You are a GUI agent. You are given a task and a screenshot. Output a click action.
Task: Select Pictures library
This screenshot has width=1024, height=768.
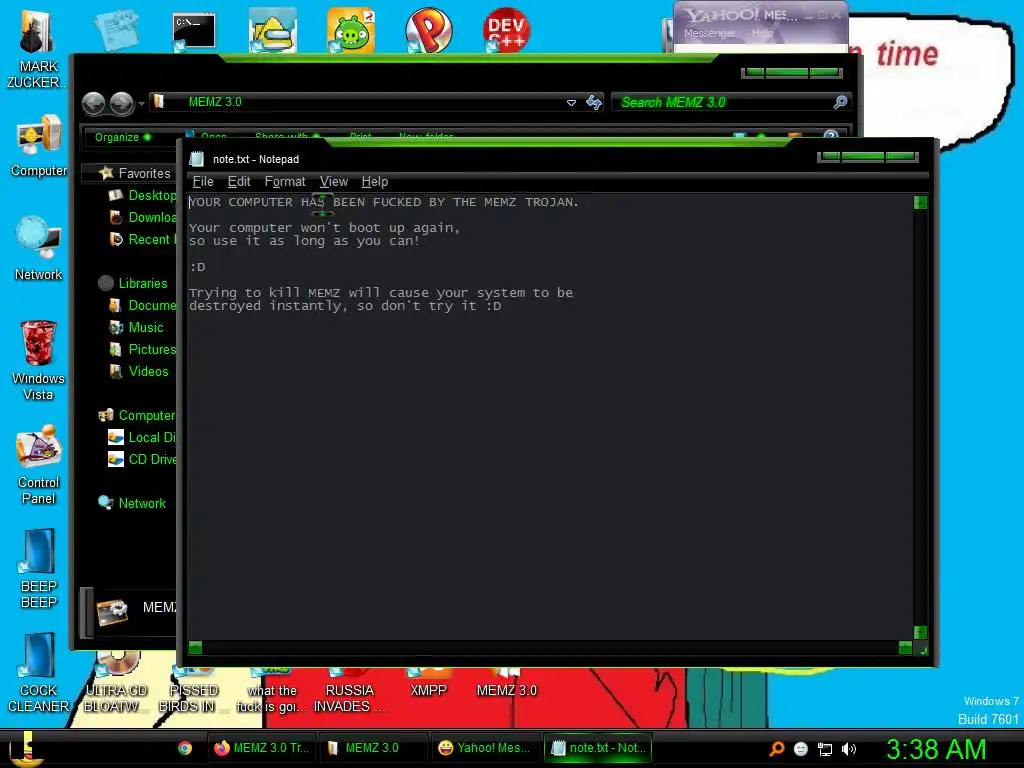pyautogui.click(x=144, y=349)
